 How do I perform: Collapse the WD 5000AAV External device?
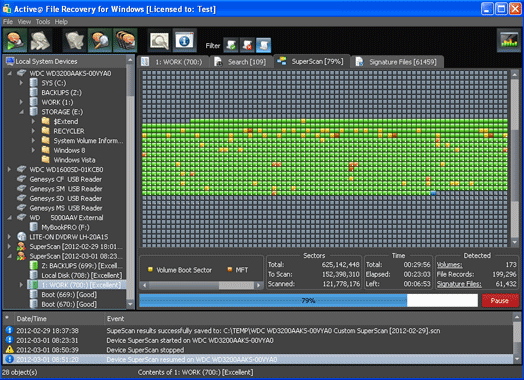coord(9,218)
